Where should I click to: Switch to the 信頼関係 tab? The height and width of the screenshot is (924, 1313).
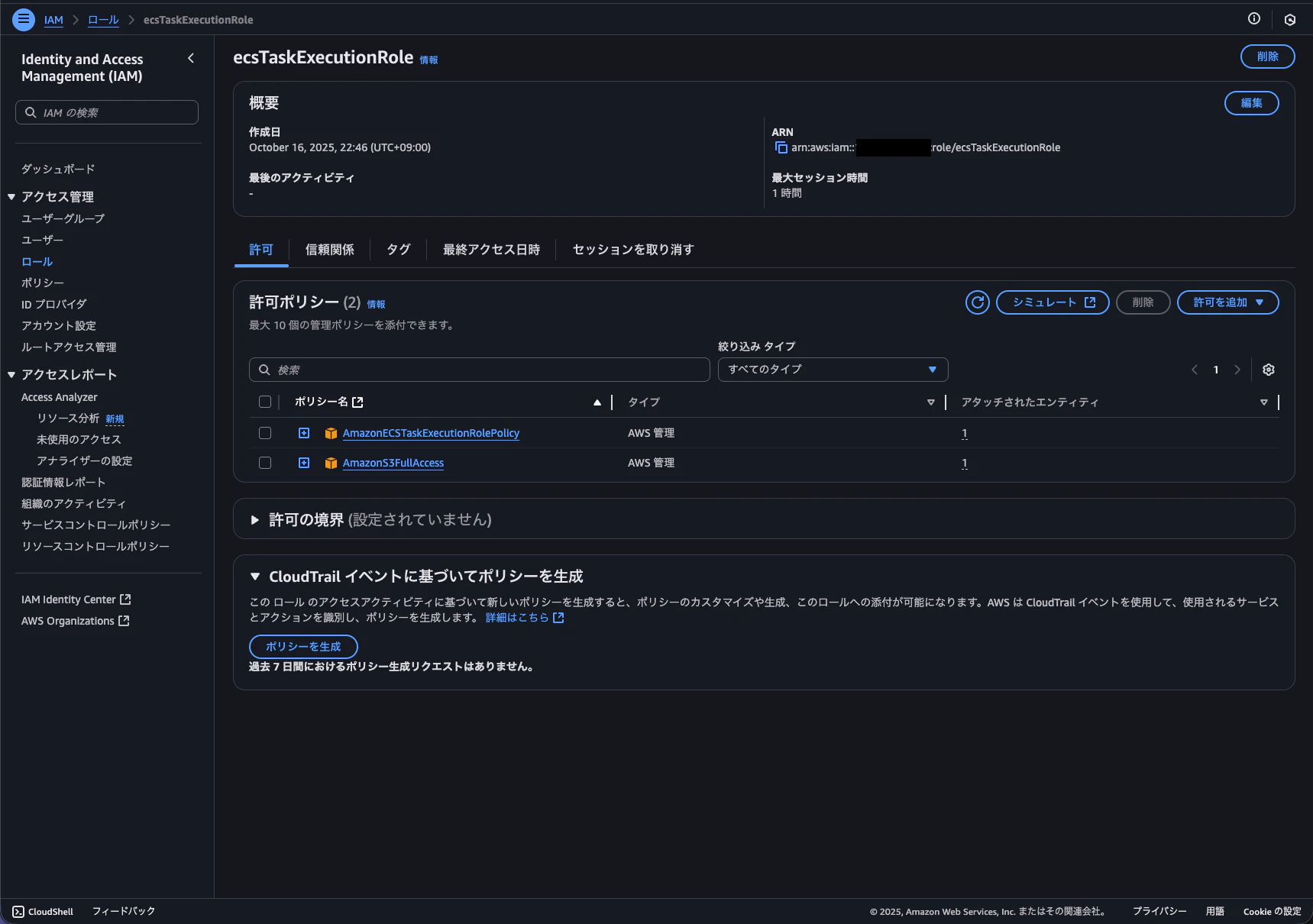[330, 250]
